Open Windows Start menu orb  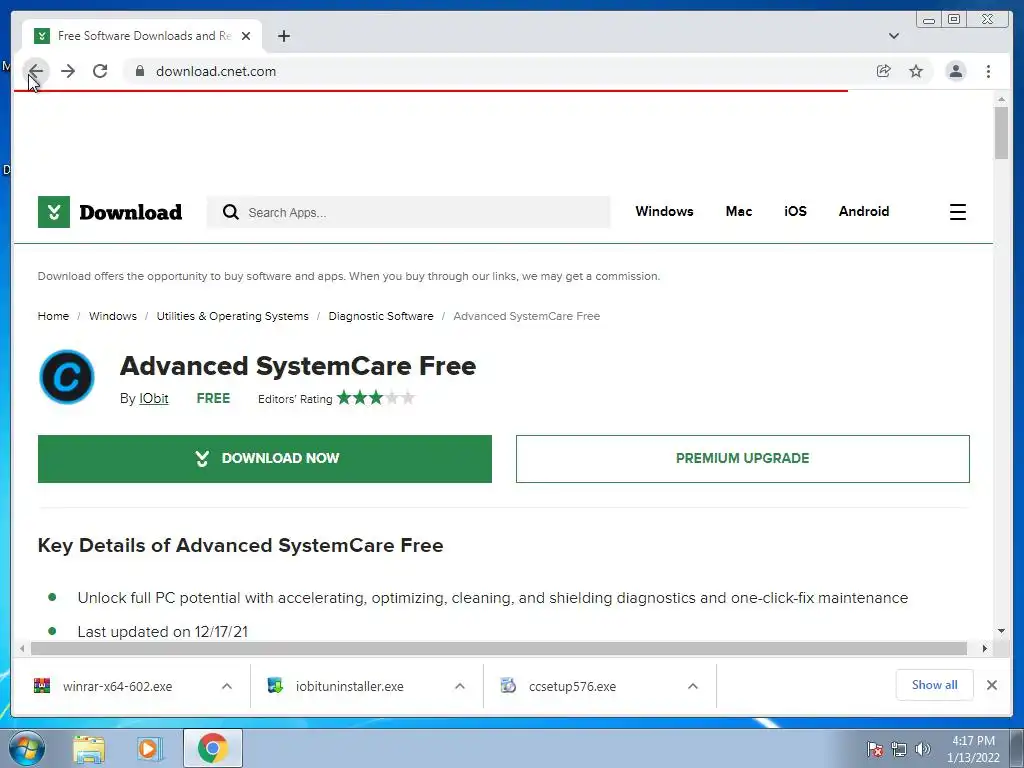[x=26, y=748]
